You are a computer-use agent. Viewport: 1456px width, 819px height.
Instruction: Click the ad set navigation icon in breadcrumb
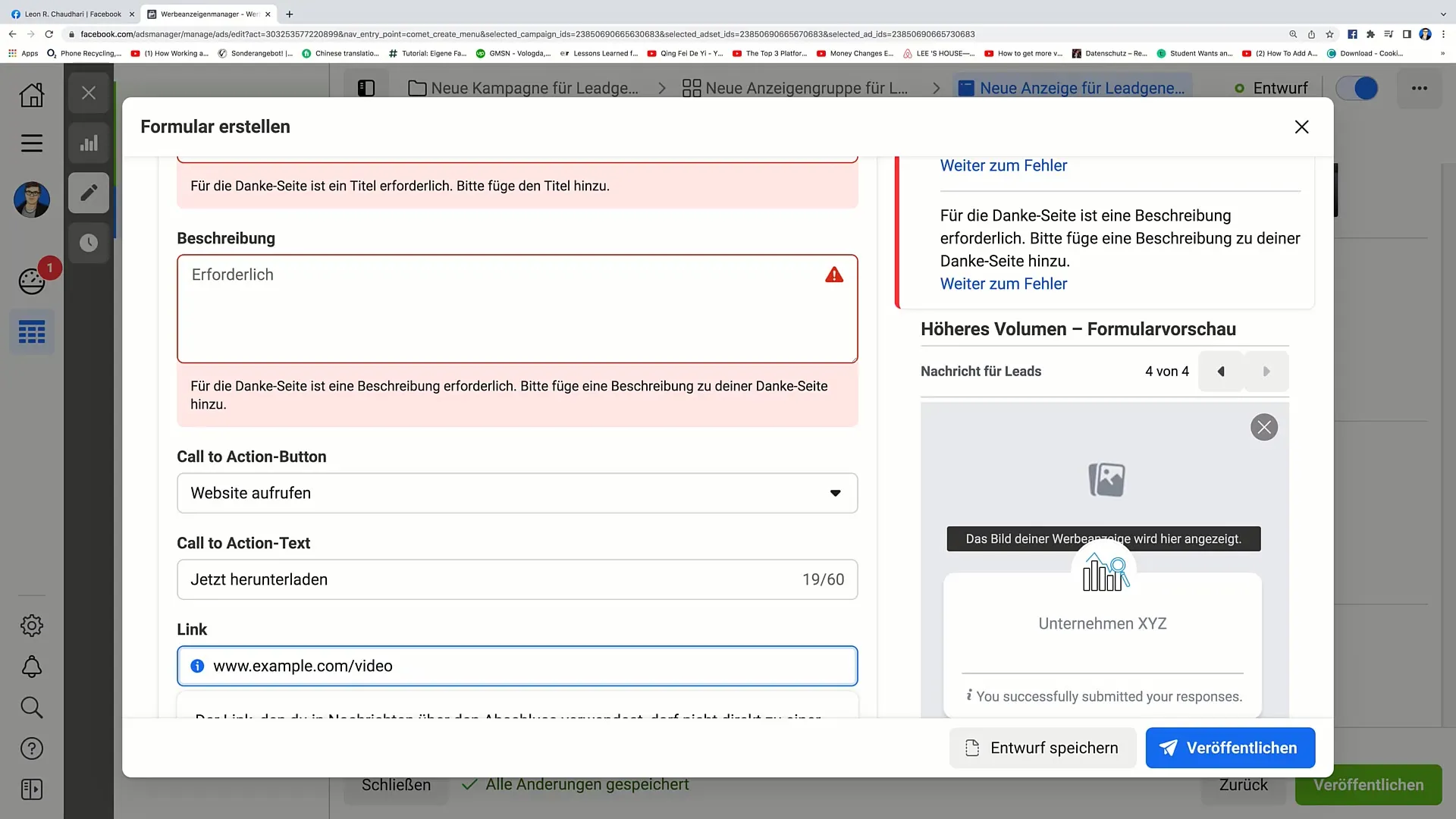pos(691,88)
